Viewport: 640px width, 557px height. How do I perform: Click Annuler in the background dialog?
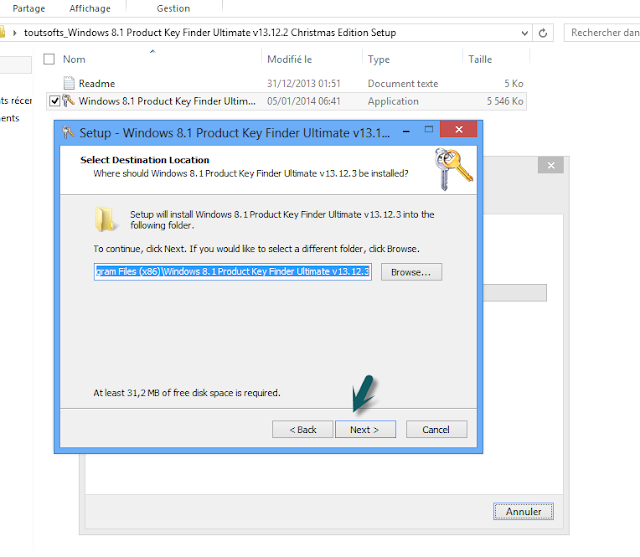pos(523,511)
